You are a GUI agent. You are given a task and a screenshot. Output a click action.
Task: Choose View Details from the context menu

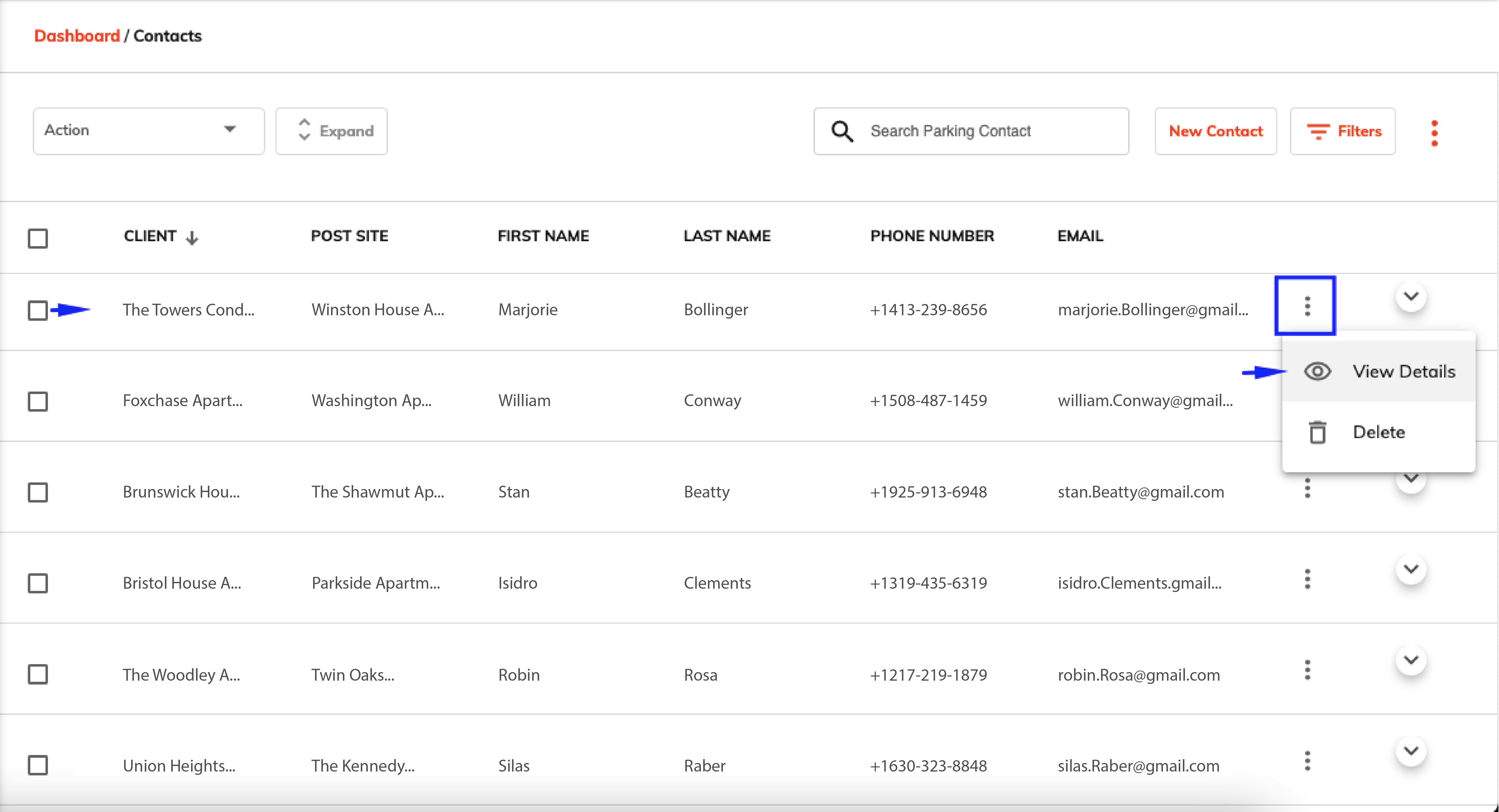(x=1379, y=371)
